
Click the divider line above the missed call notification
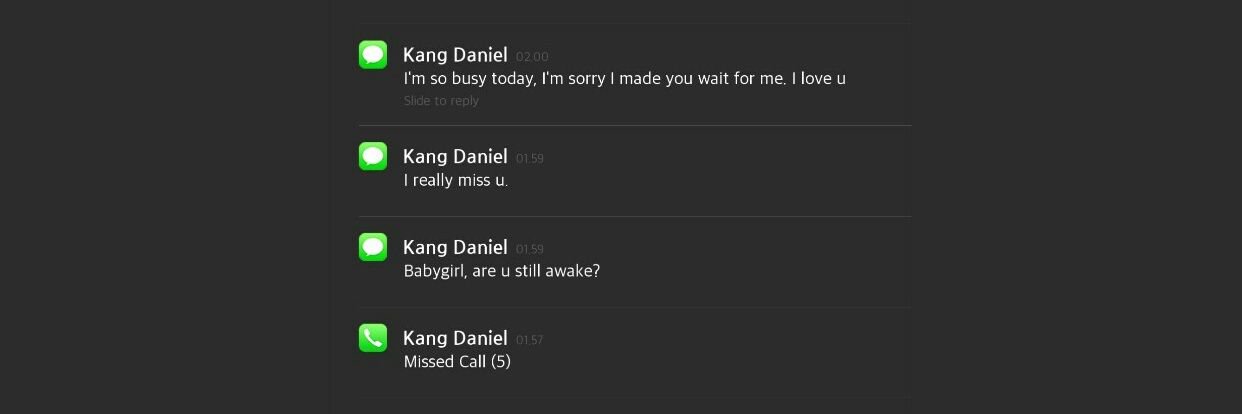635,307
